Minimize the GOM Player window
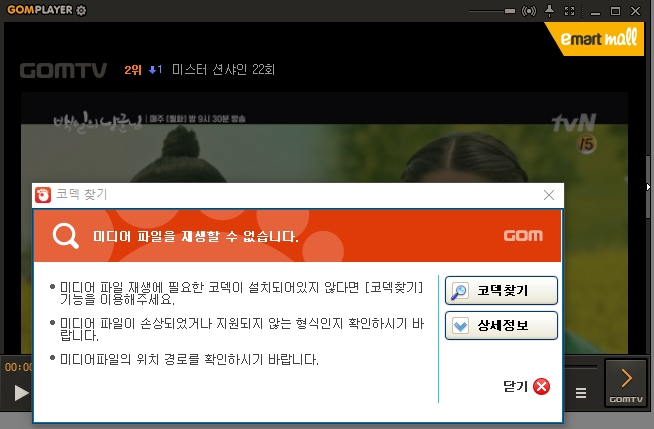The height and width of the screenshot is (429, 654). coord(596,12)
